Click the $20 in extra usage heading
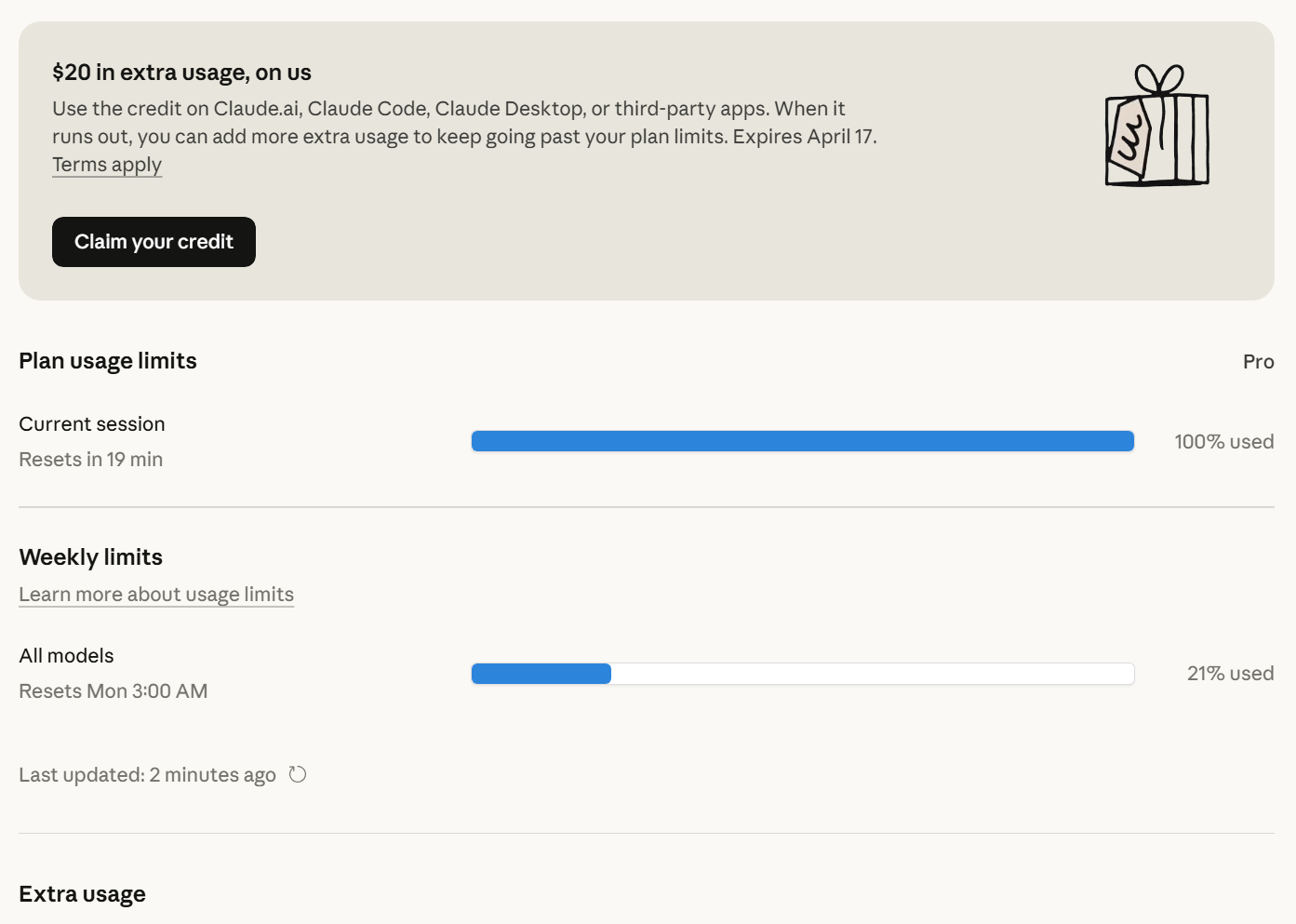 (x=182, y=73)
